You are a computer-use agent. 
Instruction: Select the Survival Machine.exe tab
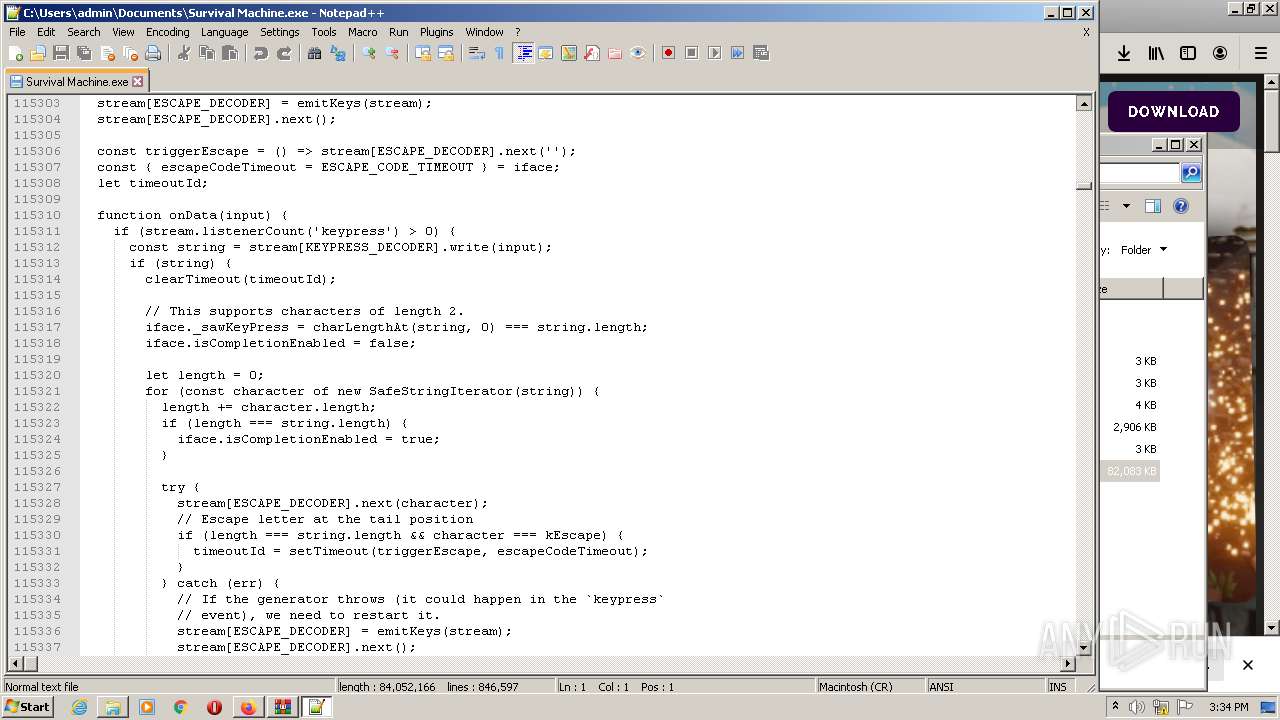(x=77, y=82)
